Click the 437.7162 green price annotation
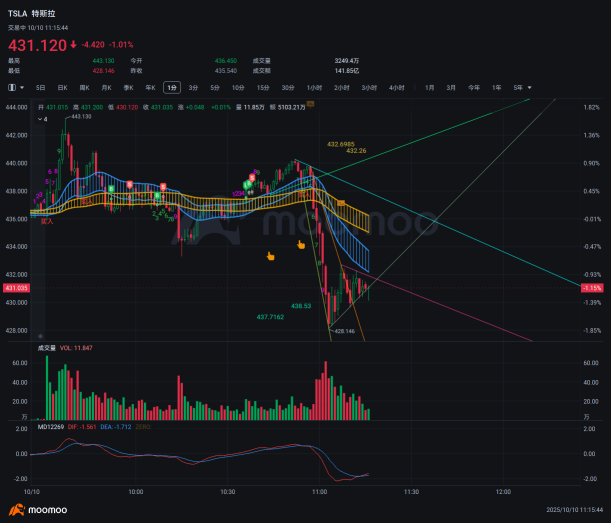The image size is (611, 523). [x=270, y=316]
